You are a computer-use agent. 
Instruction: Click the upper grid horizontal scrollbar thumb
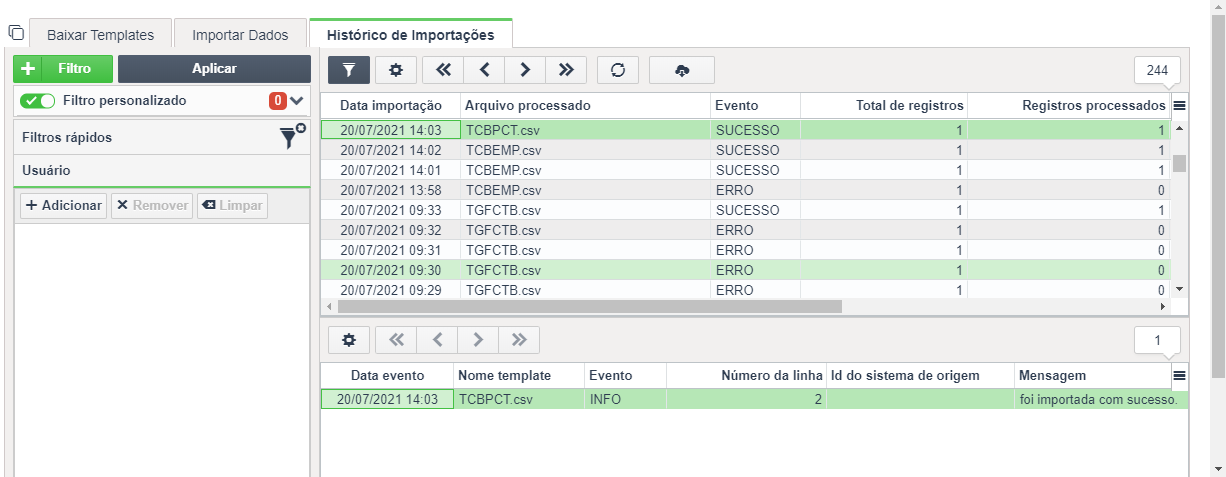(590, 306)
